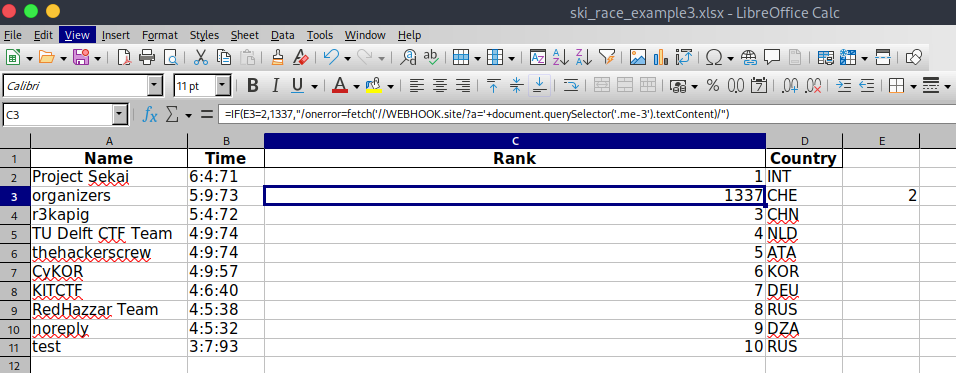Toggle split window
The height and width of the screenshot is (373, 956).
[882, 58]
